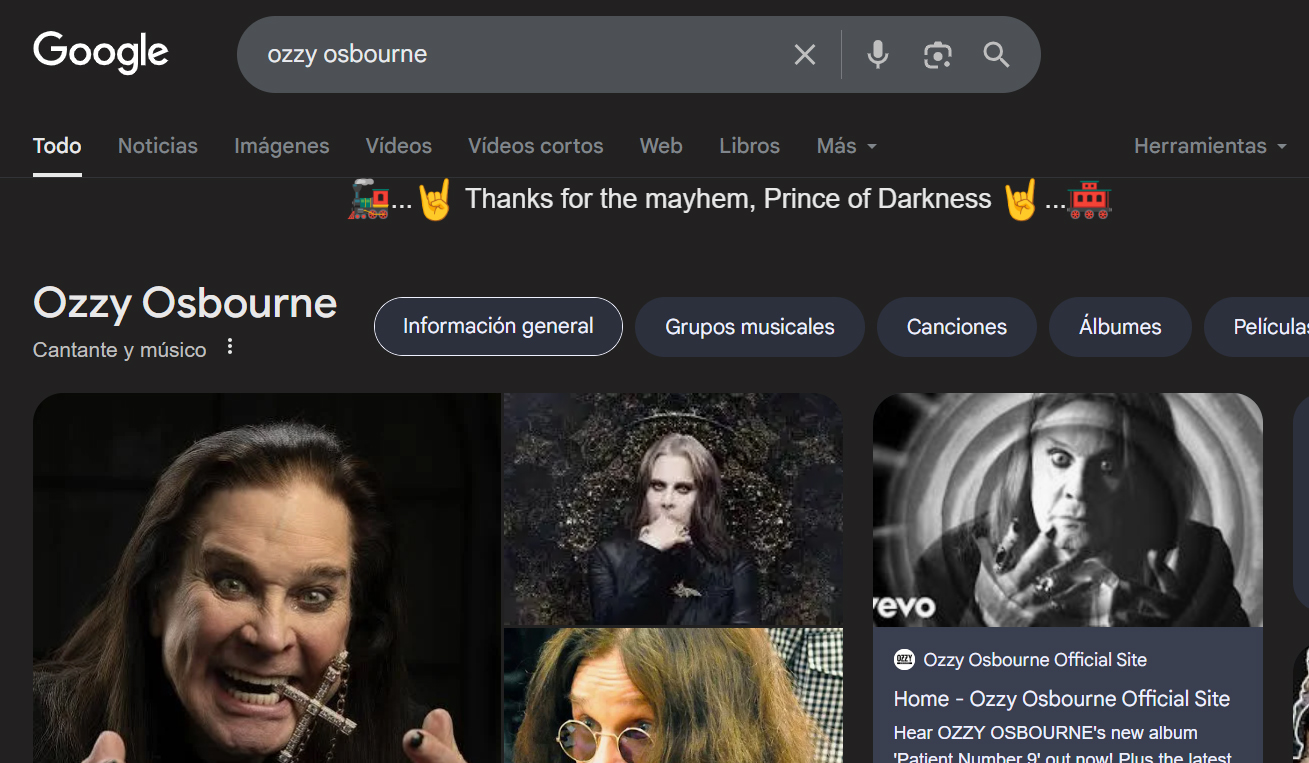The height and width of the screenshot is (763, 1309).
Task: Click the magnifying glass search button
Action: [x=996, y=55]
